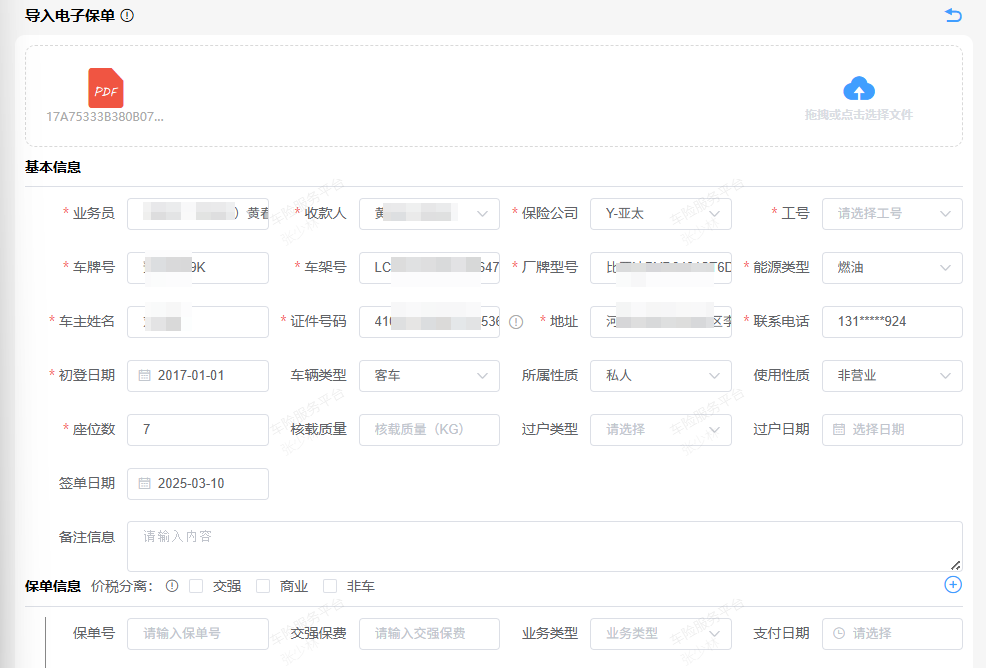
Task: Click the info icon next to 证件号码
Action: [x=516, y=322]
